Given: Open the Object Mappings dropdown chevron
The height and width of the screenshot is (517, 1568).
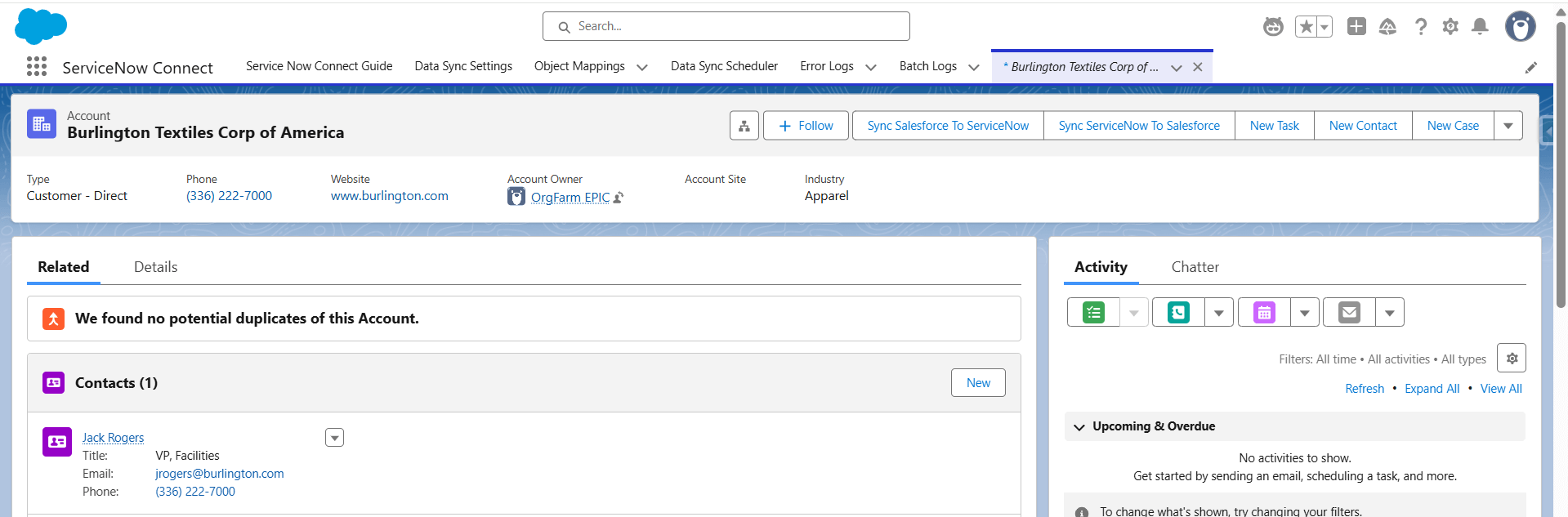Looking at the screenshot, I should (642, 67).
